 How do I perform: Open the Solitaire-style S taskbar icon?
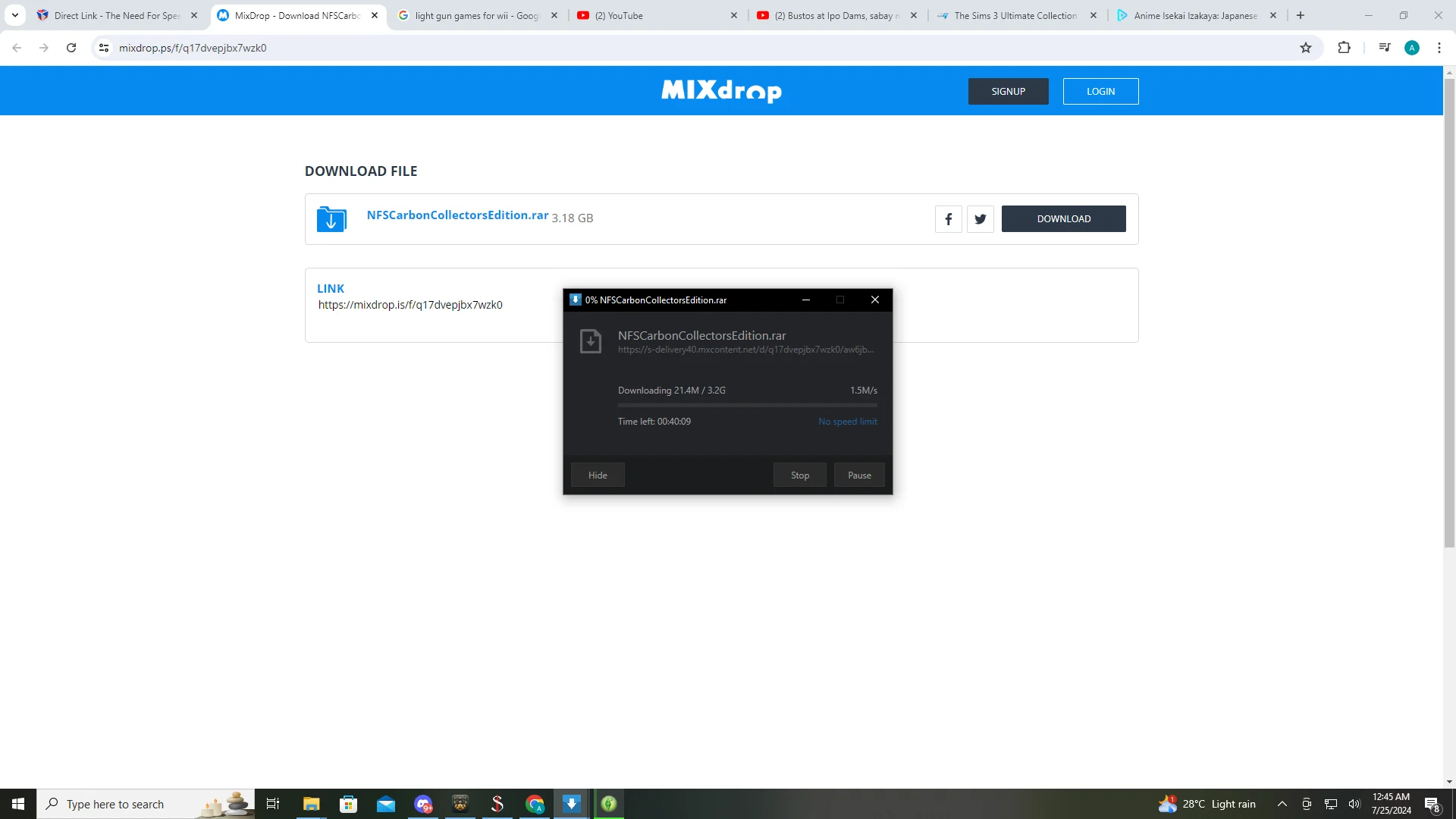click(x=497, y=804)
